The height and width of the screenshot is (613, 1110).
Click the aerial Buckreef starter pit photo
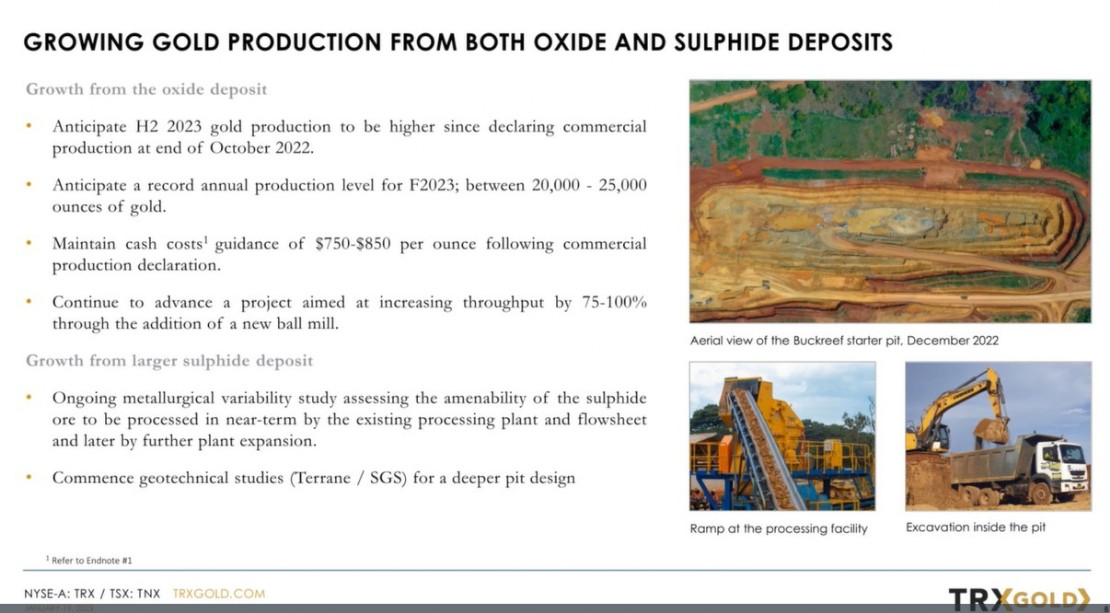890,202
